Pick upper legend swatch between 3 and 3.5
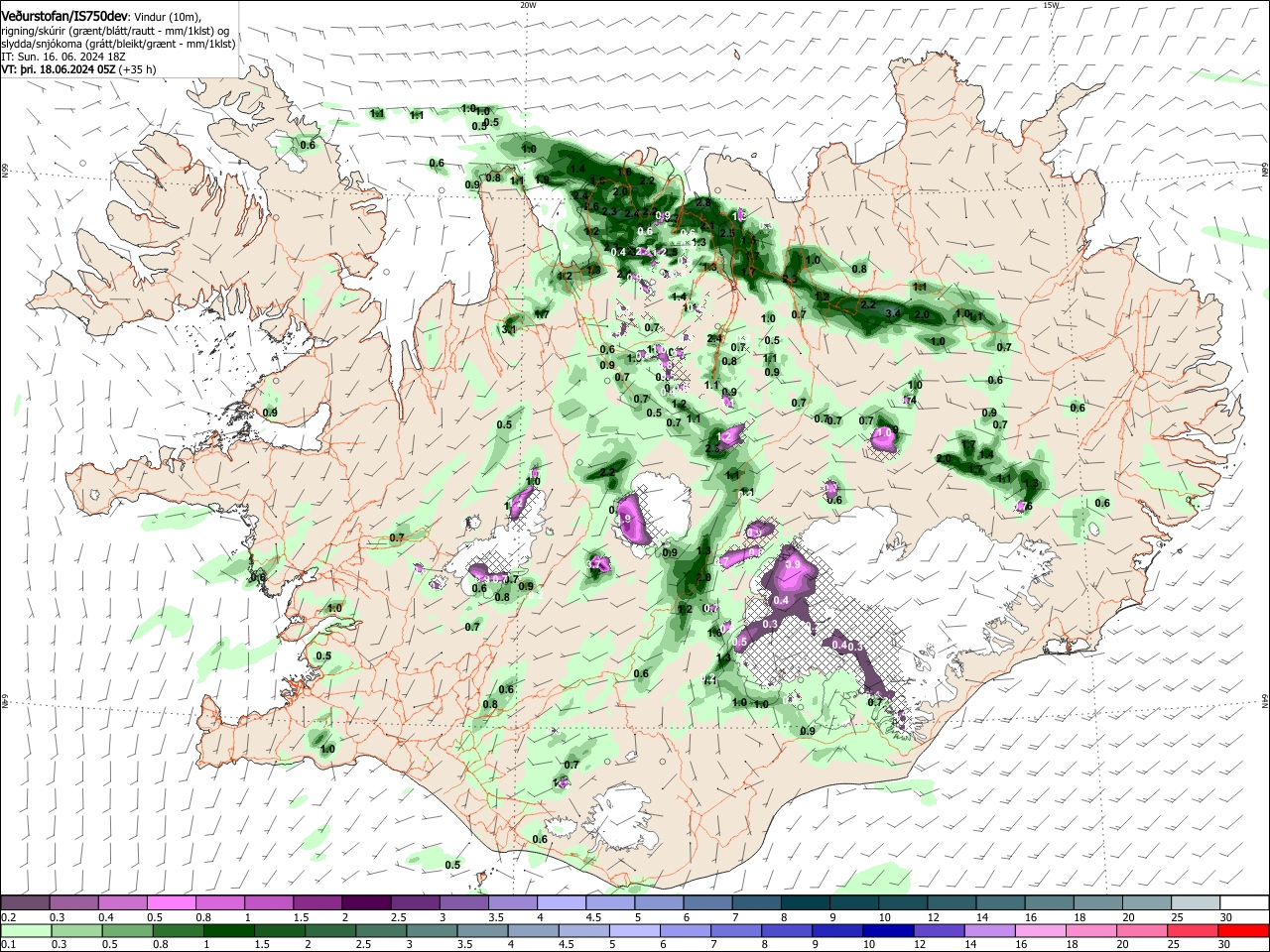Screen dimensions: 1270x952 point(463,902)
